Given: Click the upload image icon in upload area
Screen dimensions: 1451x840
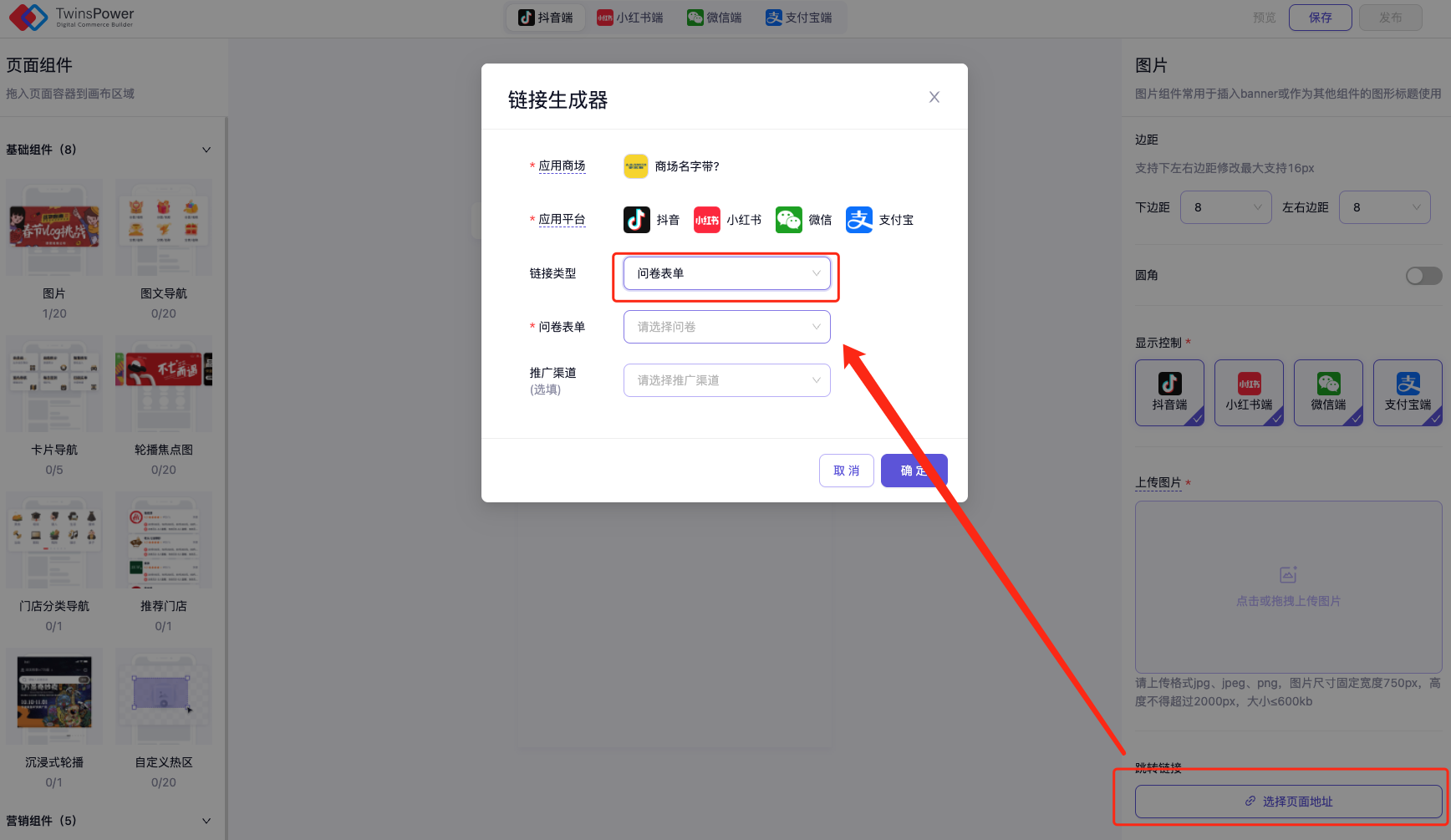Looking at the screenshot, I should [x=1288, y=575].
